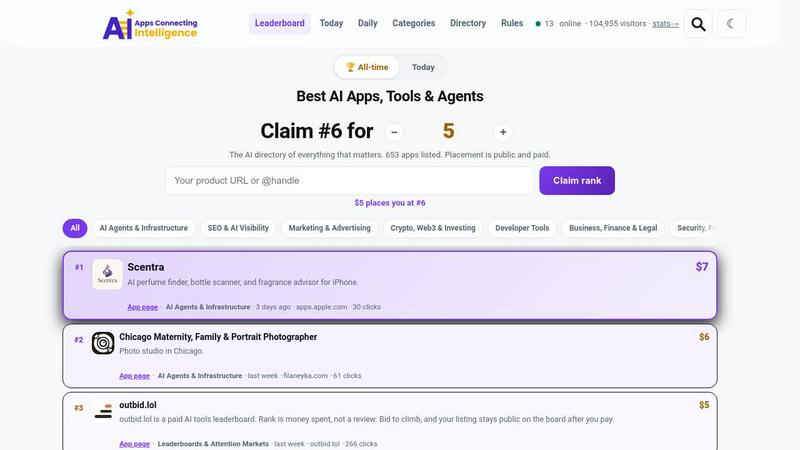Filter by Business, Finance & Legal chip
800x450 pixels.
[x=613, y=228]
